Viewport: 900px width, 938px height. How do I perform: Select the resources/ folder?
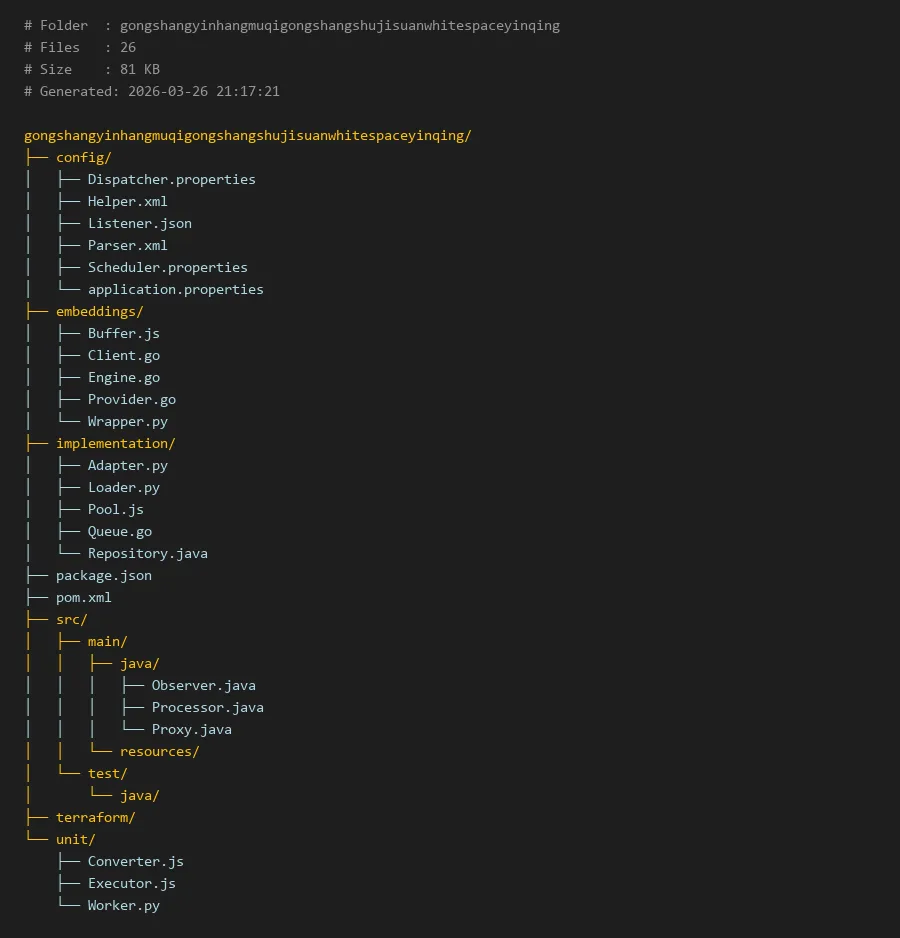(159, 751)
